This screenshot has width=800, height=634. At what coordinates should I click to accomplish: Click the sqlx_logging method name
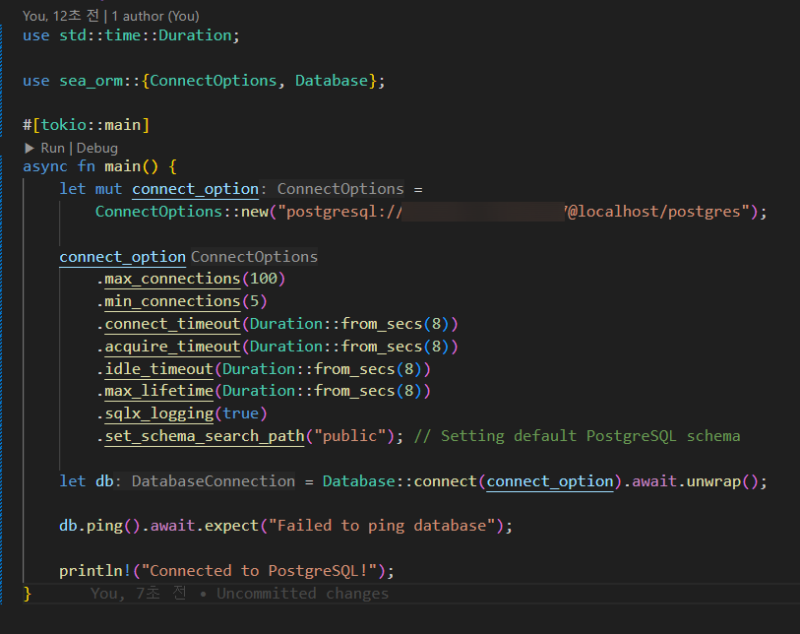(158, 413)
